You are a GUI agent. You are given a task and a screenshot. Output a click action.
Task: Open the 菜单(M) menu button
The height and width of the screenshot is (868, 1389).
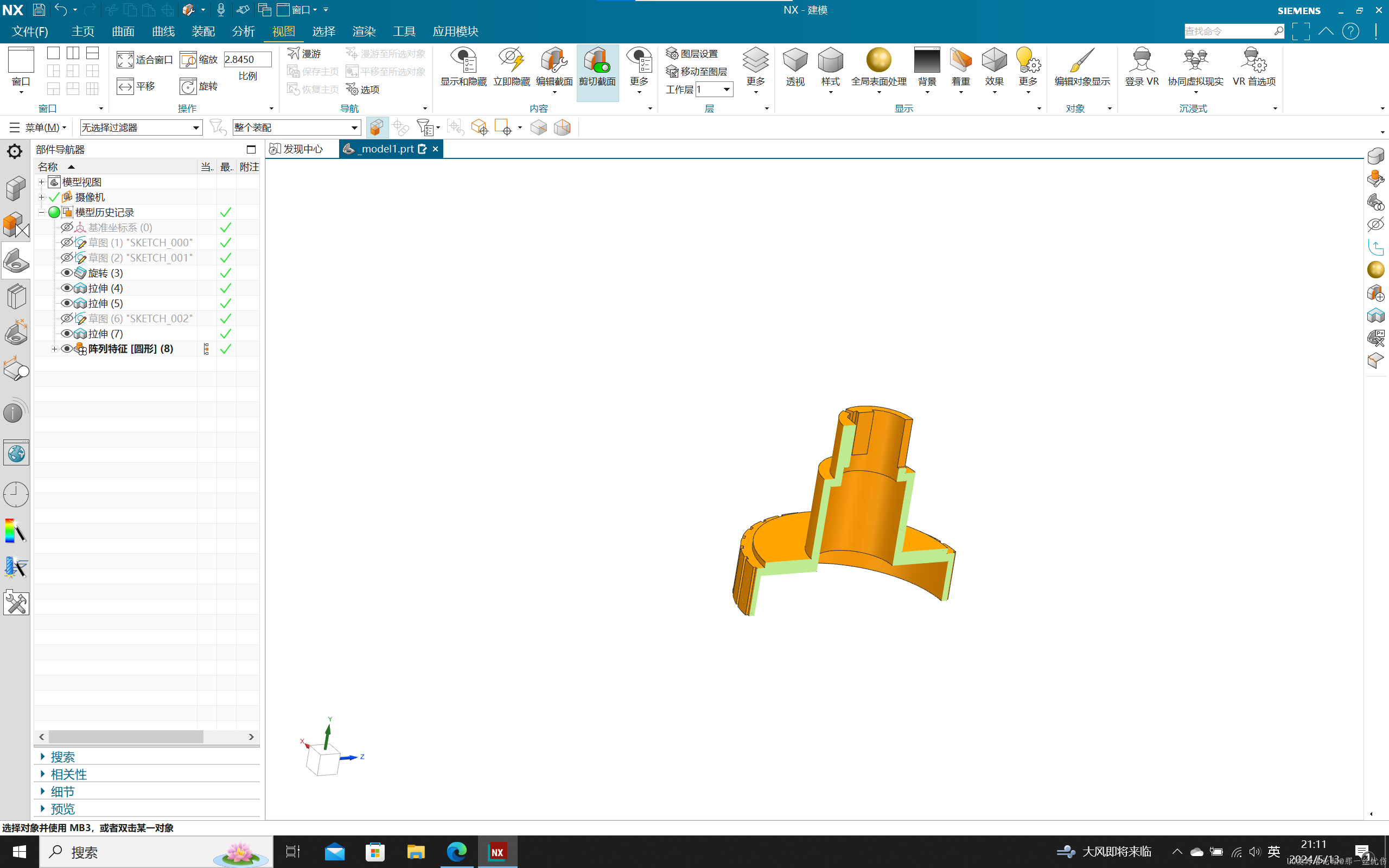point(38,127)
